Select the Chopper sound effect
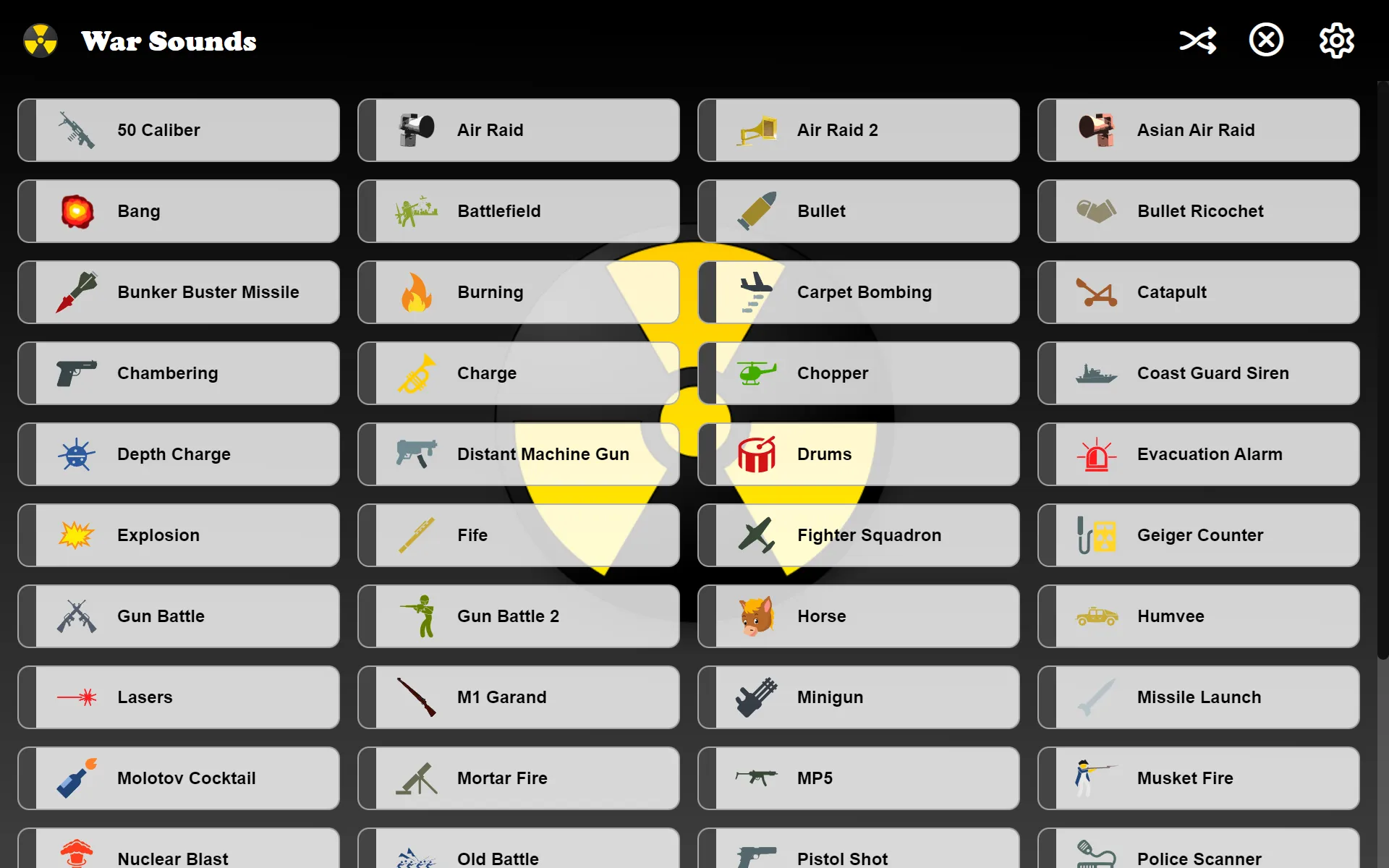This screenshot has width=1389, height=868. pyautogui.click(x=859, y=372)
